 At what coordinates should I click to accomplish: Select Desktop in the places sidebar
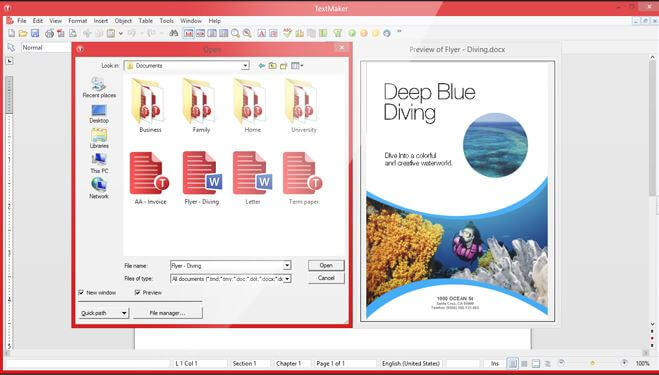pyautogui.click(x=99, y=114)
